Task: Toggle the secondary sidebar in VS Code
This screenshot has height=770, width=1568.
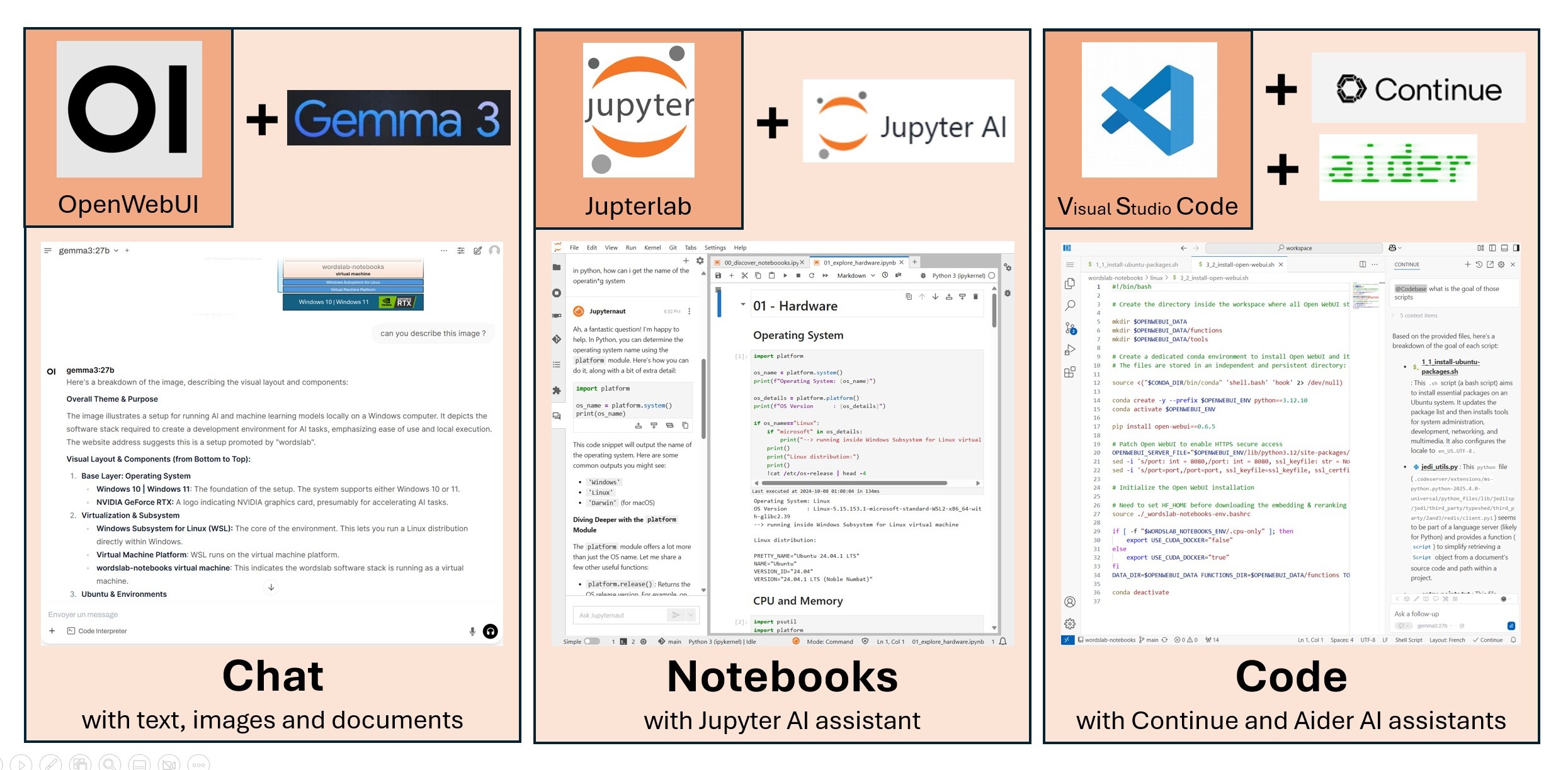Action: point(1516,248)
